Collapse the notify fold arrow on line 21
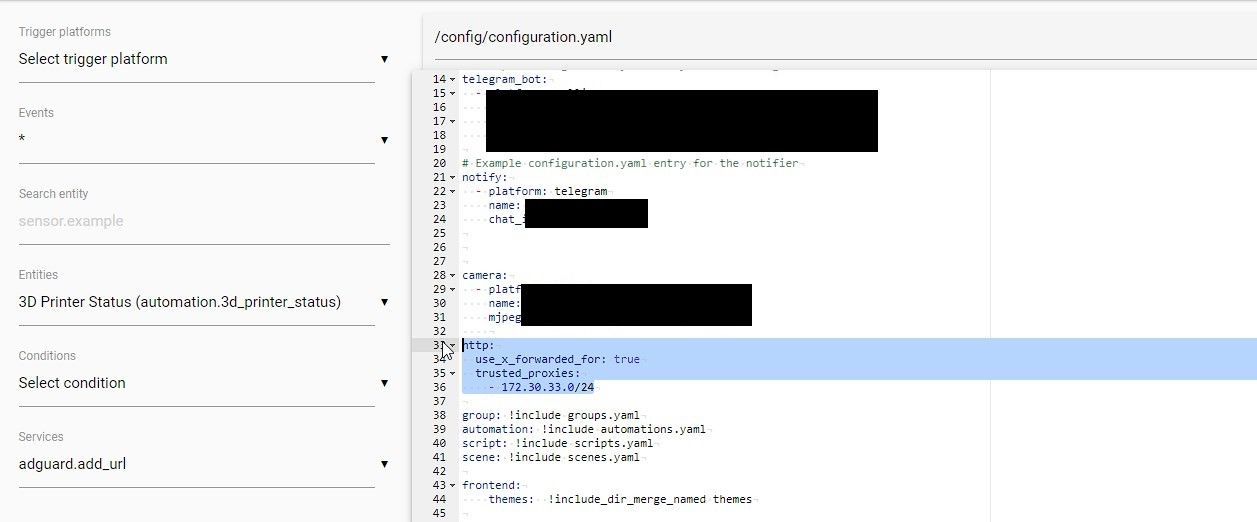 [x=453, y=177]
